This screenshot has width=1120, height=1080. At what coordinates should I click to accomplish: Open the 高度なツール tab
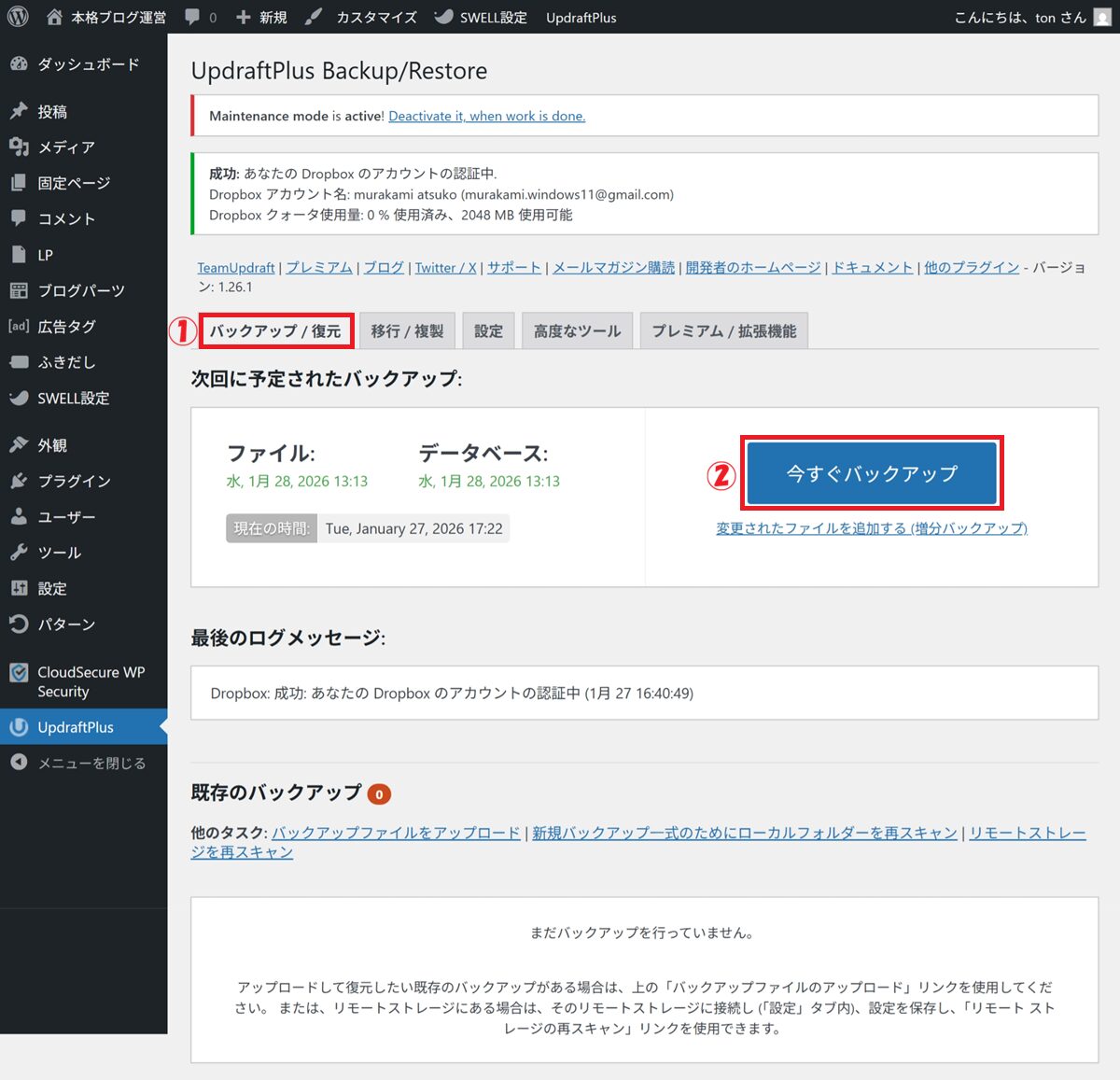tap(577, 331)
